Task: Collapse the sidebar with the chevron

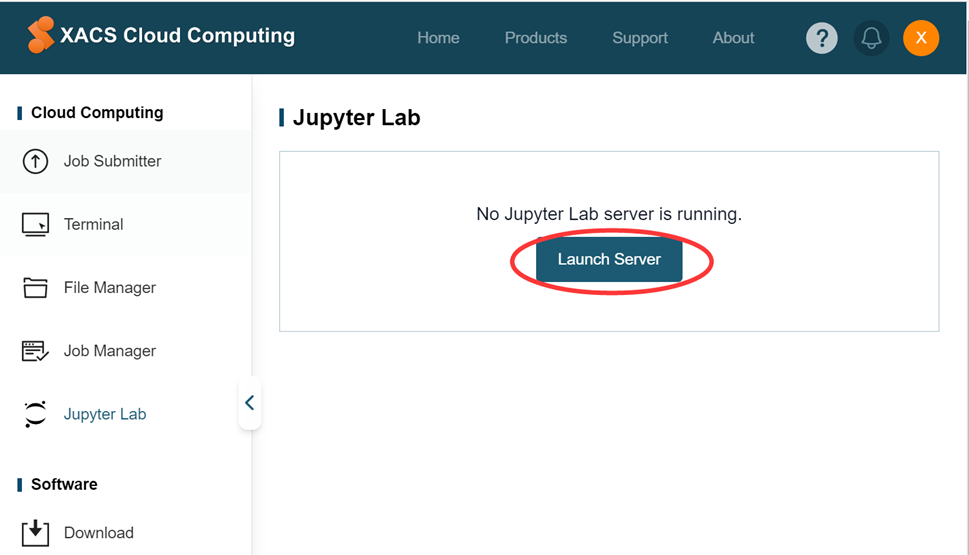Action: 250,403
